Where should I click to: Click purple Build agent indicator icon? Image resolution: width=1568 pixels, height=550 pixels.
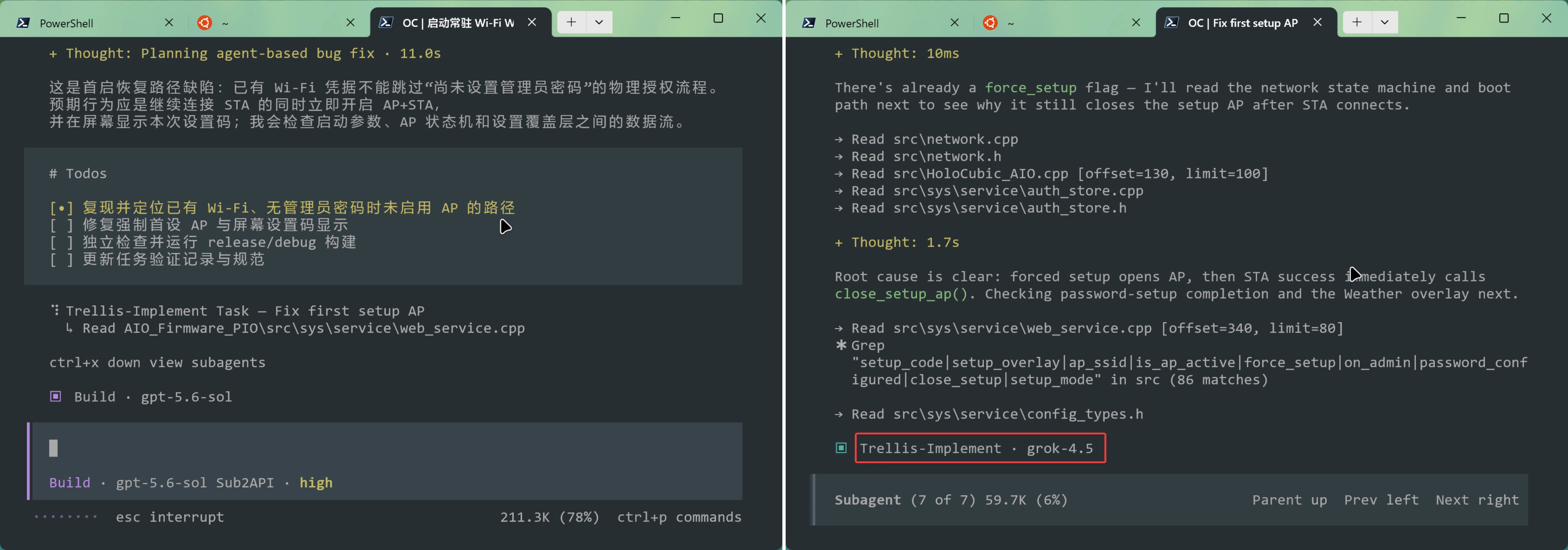point(55,396)
